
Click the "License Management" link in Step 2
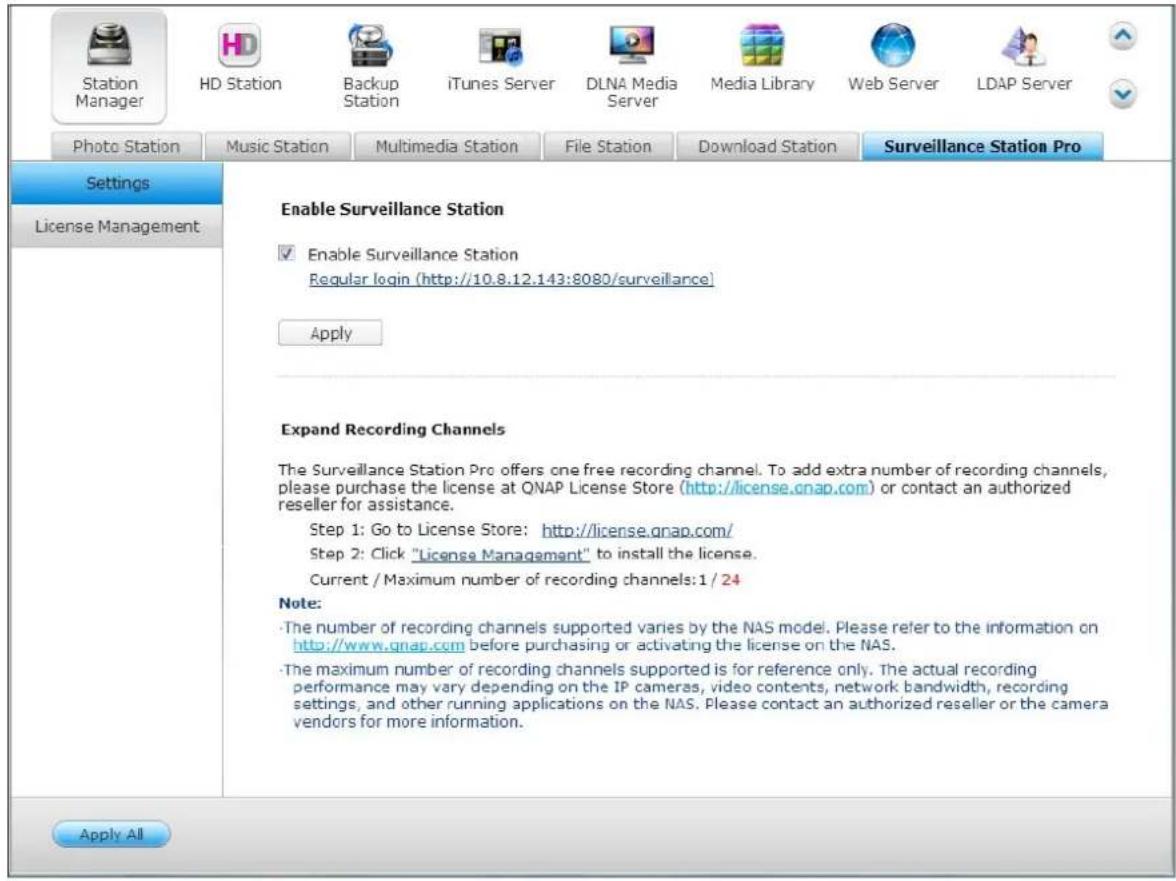pos(500,555)
